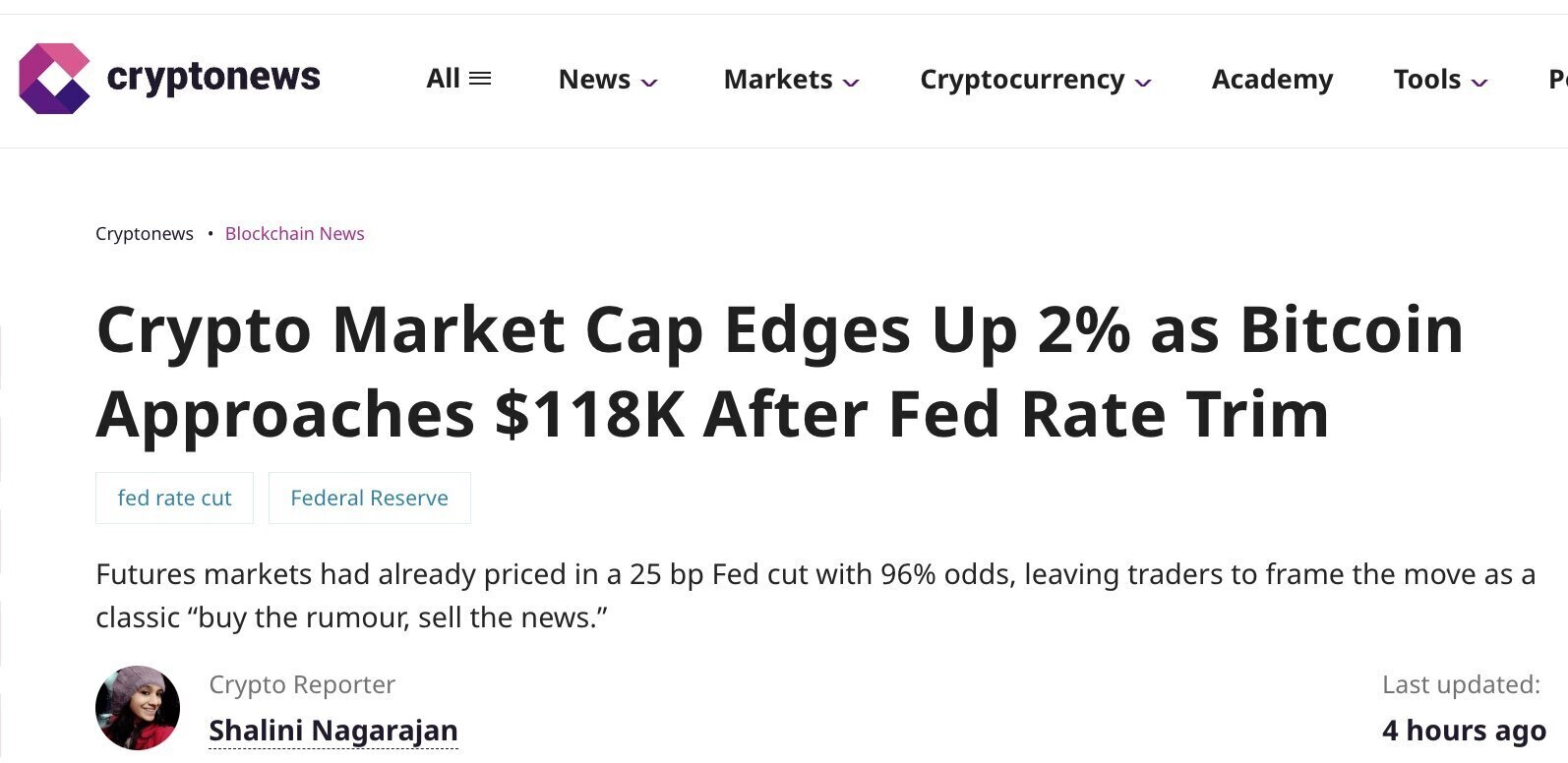Click the "fed rate cut" tag
This screenshot has width=1568, height=763.
[174, 499]
